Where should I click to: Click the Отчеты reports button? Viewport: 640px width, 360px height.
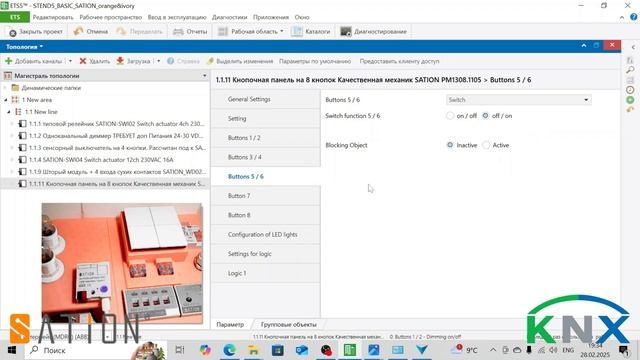pyautogui.click(x=190, y=31)
